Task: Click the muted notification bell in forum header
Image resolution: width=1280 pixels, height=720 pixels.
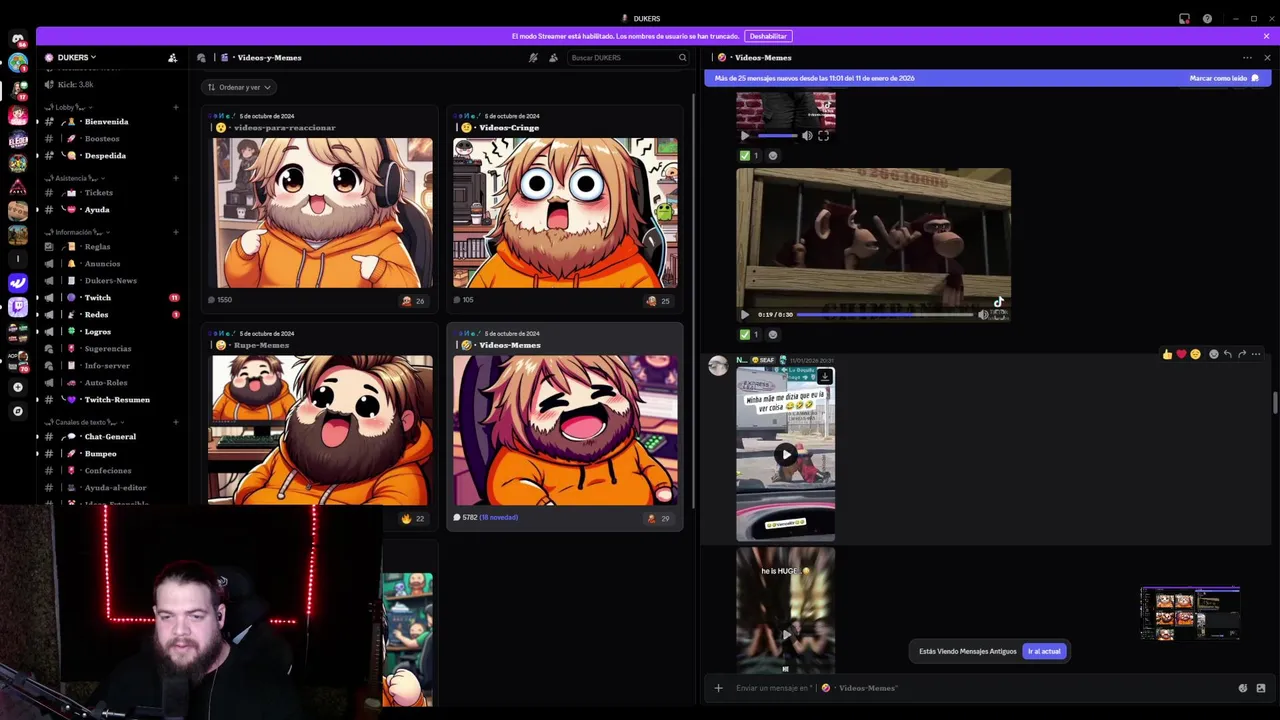Action: click(x=534, y=58)
